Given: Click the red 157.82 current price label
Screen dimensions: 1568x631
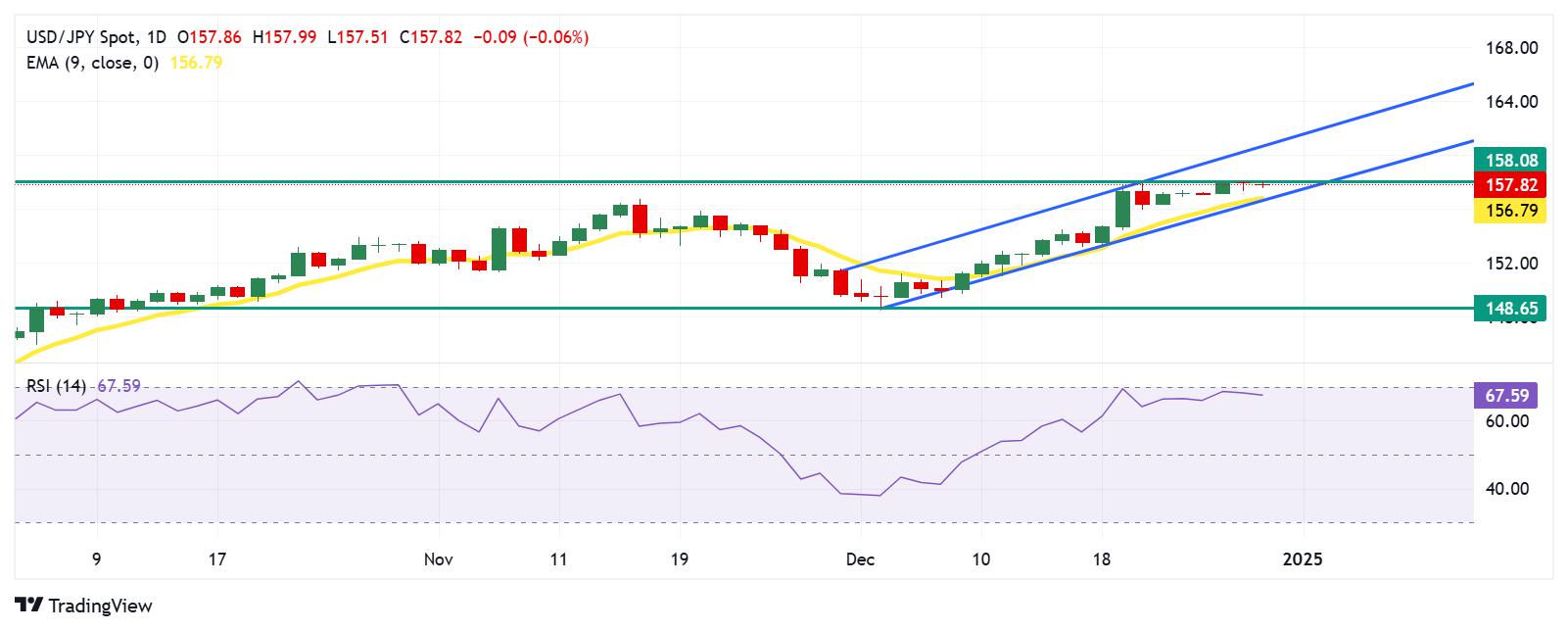Looking at the screenshot, I should click(1512, 185).
